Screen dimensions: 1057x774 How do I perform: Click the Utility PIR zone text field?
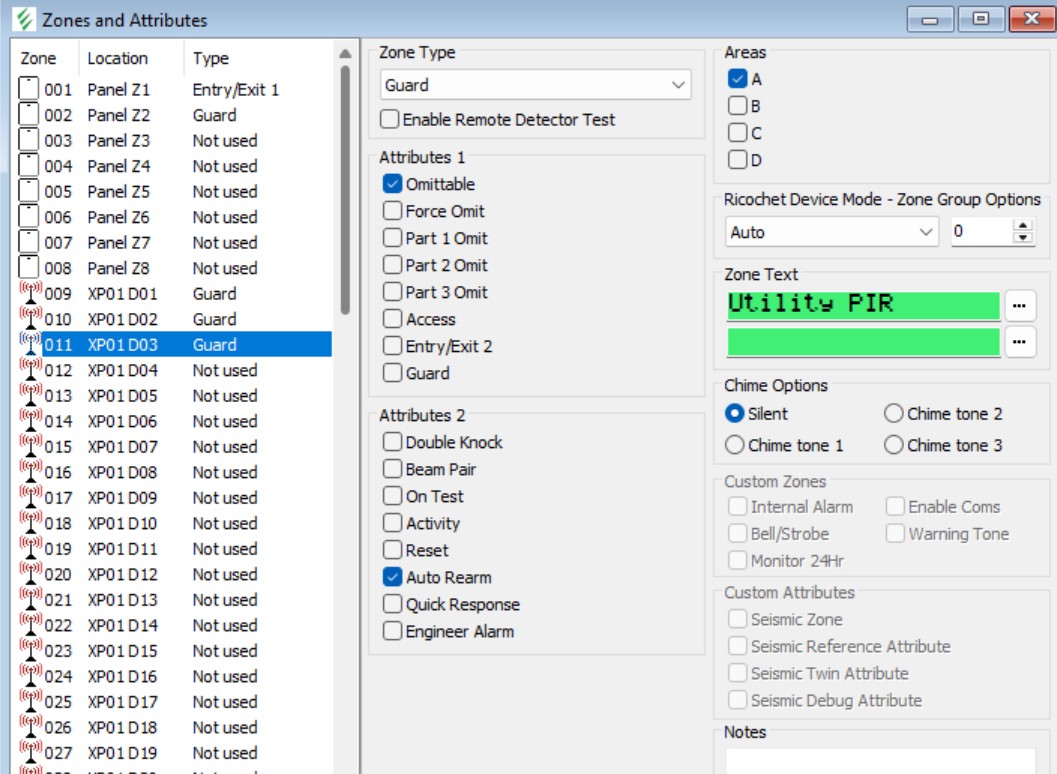(863, 305)
